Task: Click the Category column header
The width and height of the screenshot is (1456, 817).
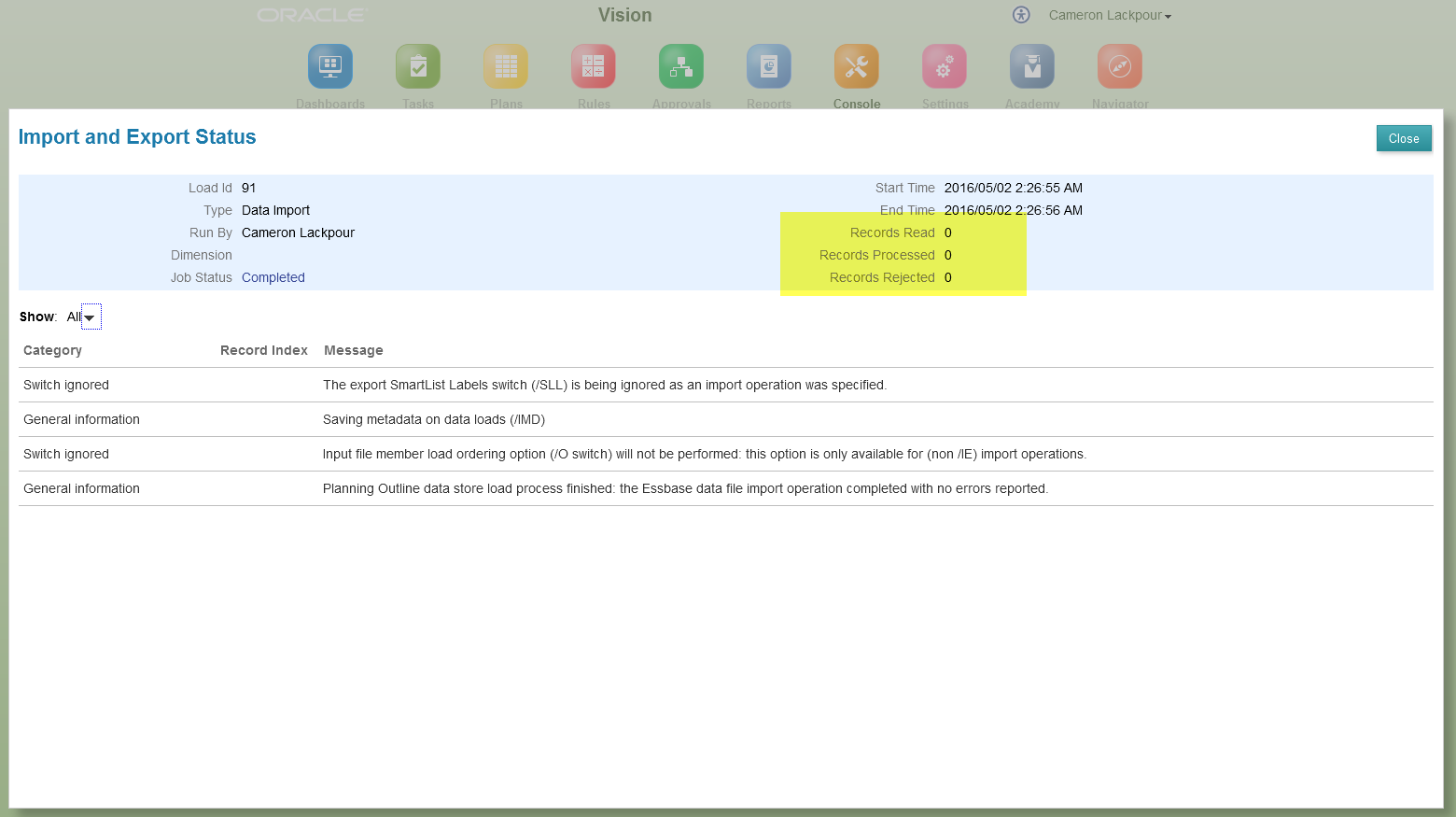Action: [52, 350]
